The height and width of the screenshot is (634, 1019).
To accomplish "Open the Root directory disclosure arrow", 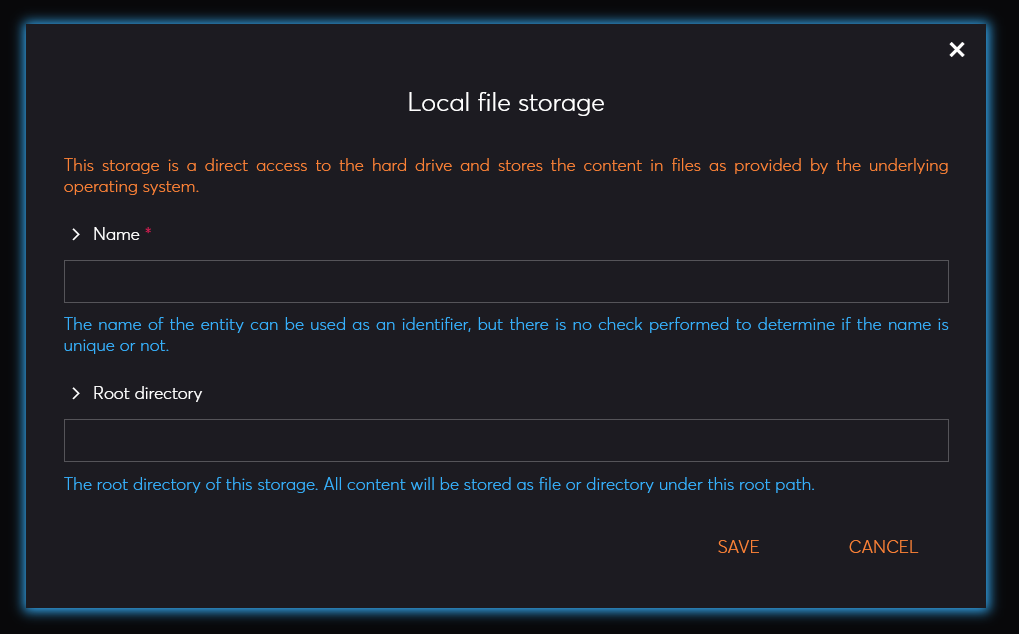I will (76, 393).
